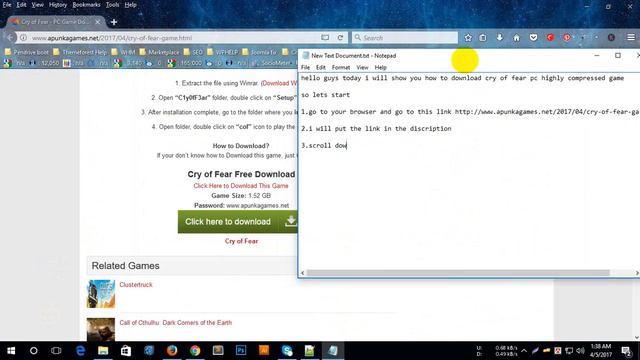Open Notepad Help menu
640x360 pixels.
[380, 67]
